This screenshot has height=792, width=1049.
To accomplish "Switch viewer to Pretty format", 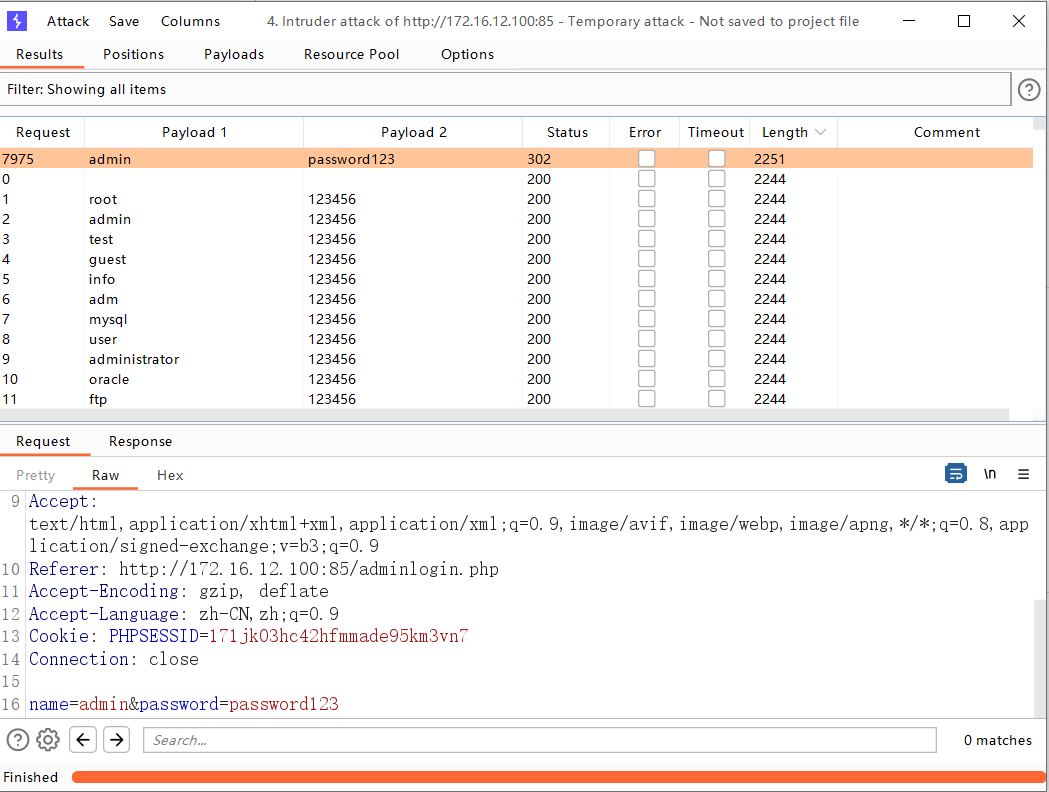I will [x=36, y=476].
